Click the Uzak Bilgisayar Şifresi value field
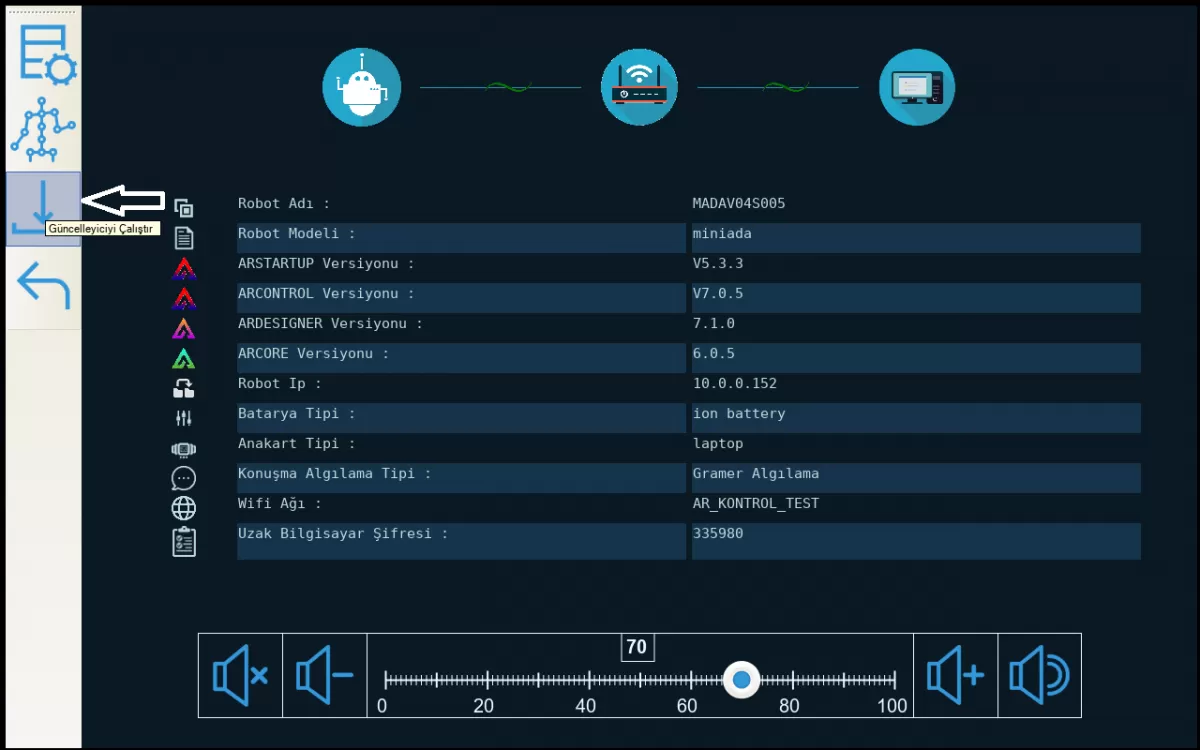The image size is (1200, 750). [915, 540]
